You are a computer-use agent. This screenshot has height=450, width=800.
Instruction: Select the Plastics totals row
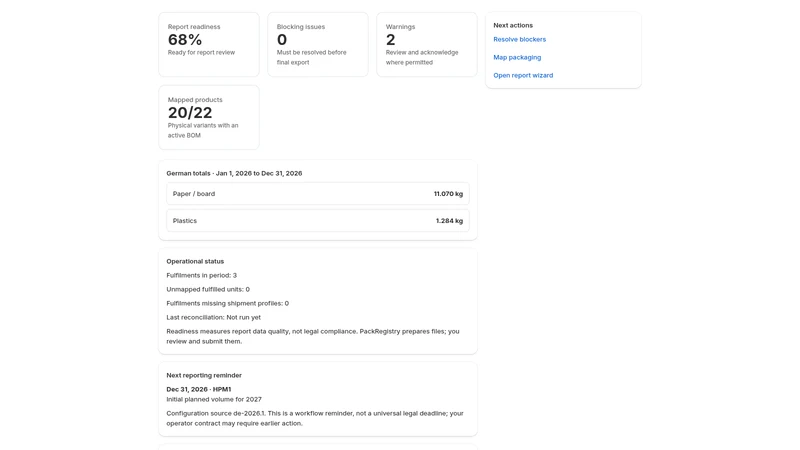pos(317,221)
